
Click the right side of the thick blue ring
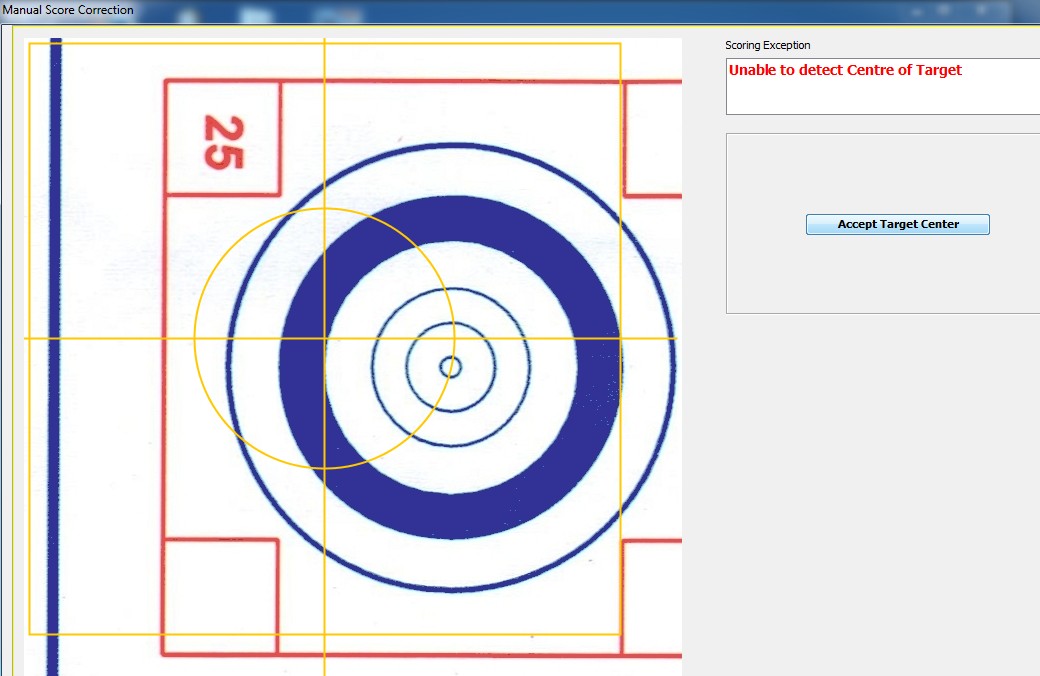(x=600, y=367)
